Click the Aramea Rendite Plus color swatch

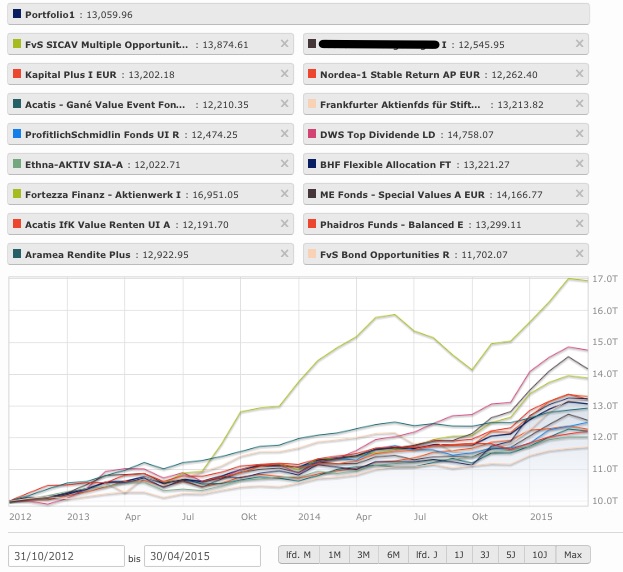coord(16,254)
